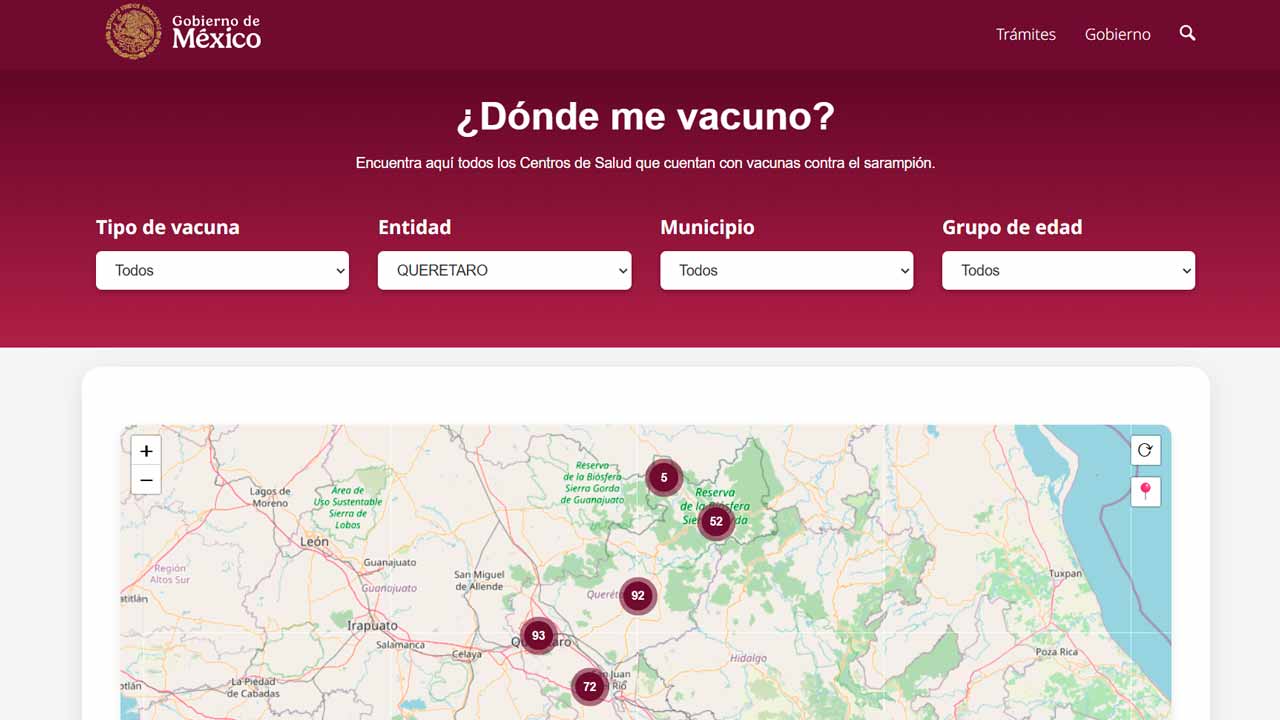Screen dimensions: 1280x720
Task: Open the cluster marker labeled 92
Action: pyautogui.click(x=638, y=596)
